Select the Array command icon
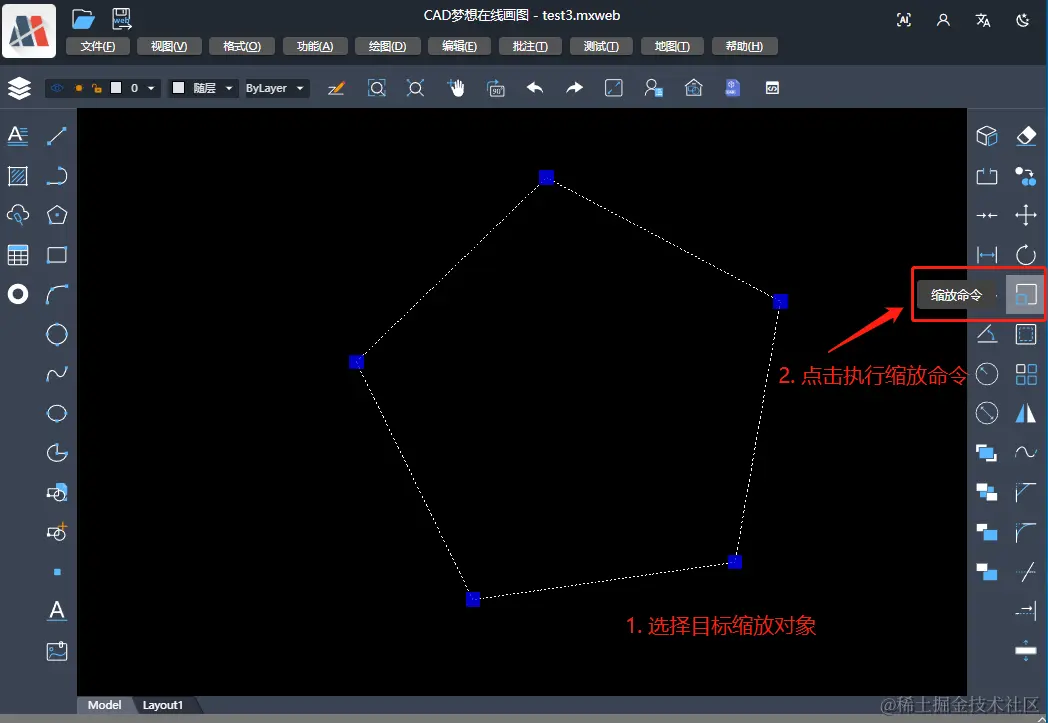1048x723 pixels. point(1025,374)
